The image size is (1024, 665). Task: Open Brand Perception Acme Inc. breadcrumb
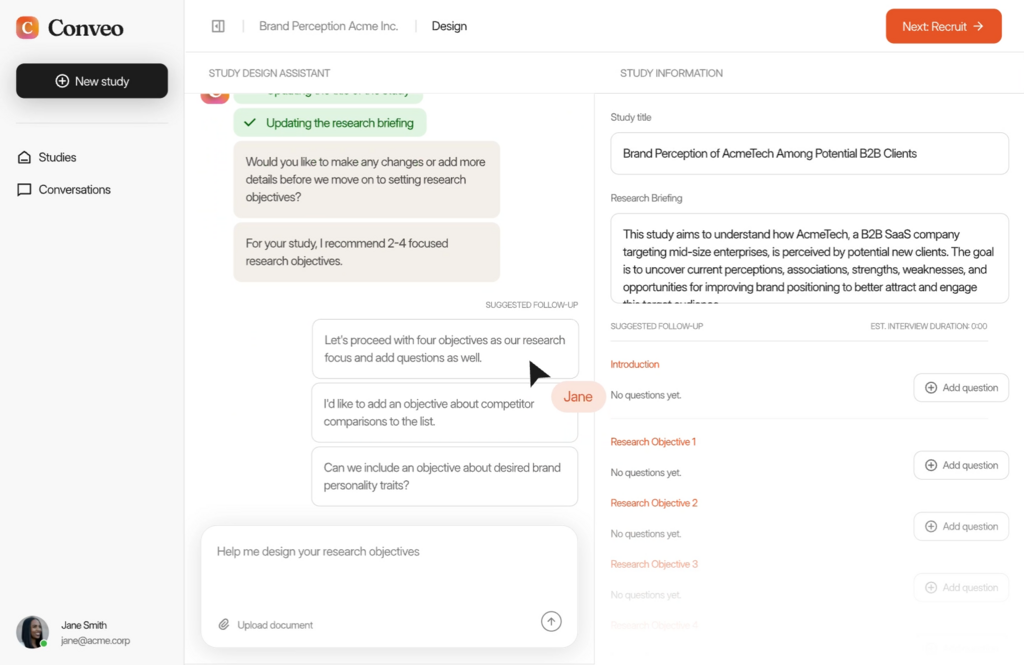coord(328,26)
